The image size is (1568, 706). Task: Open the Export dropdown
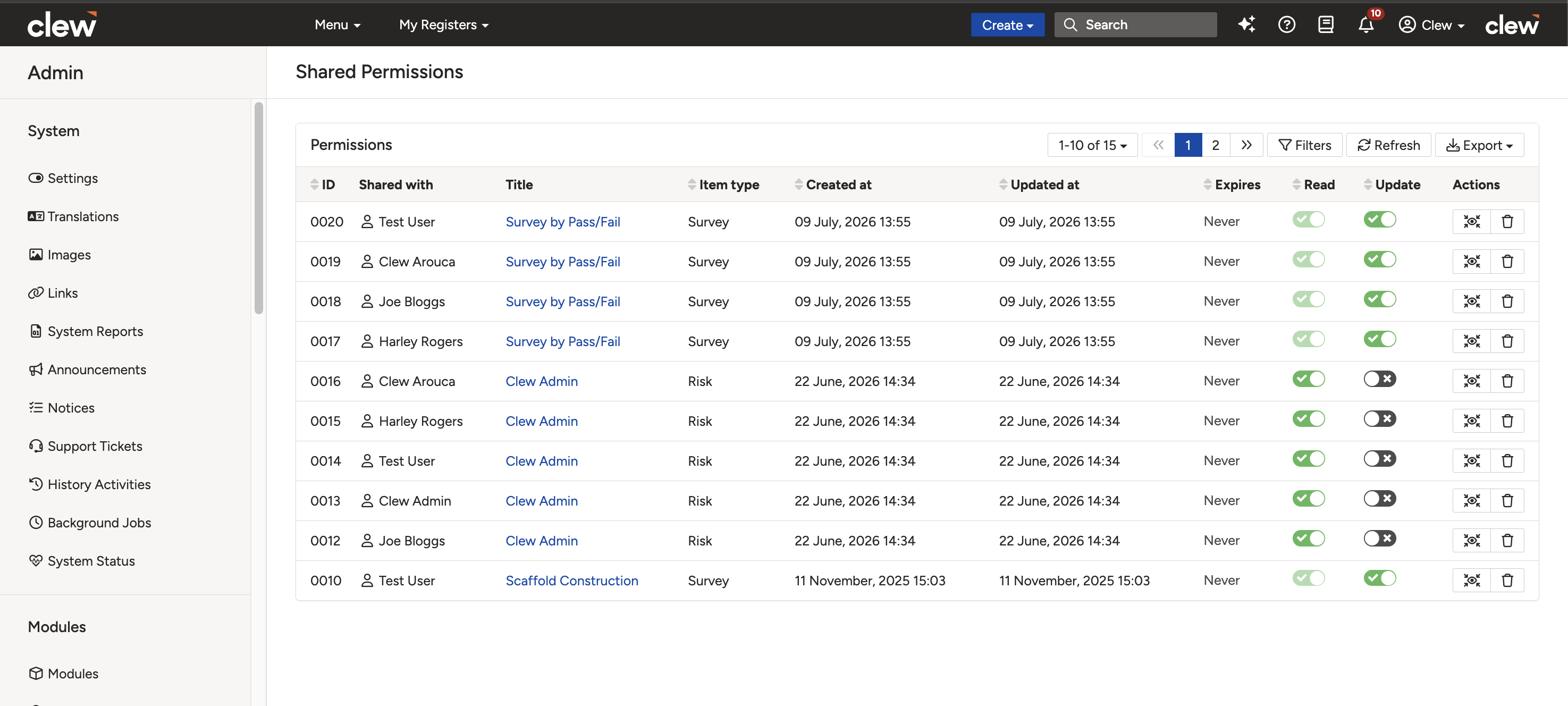point(1479,145)
